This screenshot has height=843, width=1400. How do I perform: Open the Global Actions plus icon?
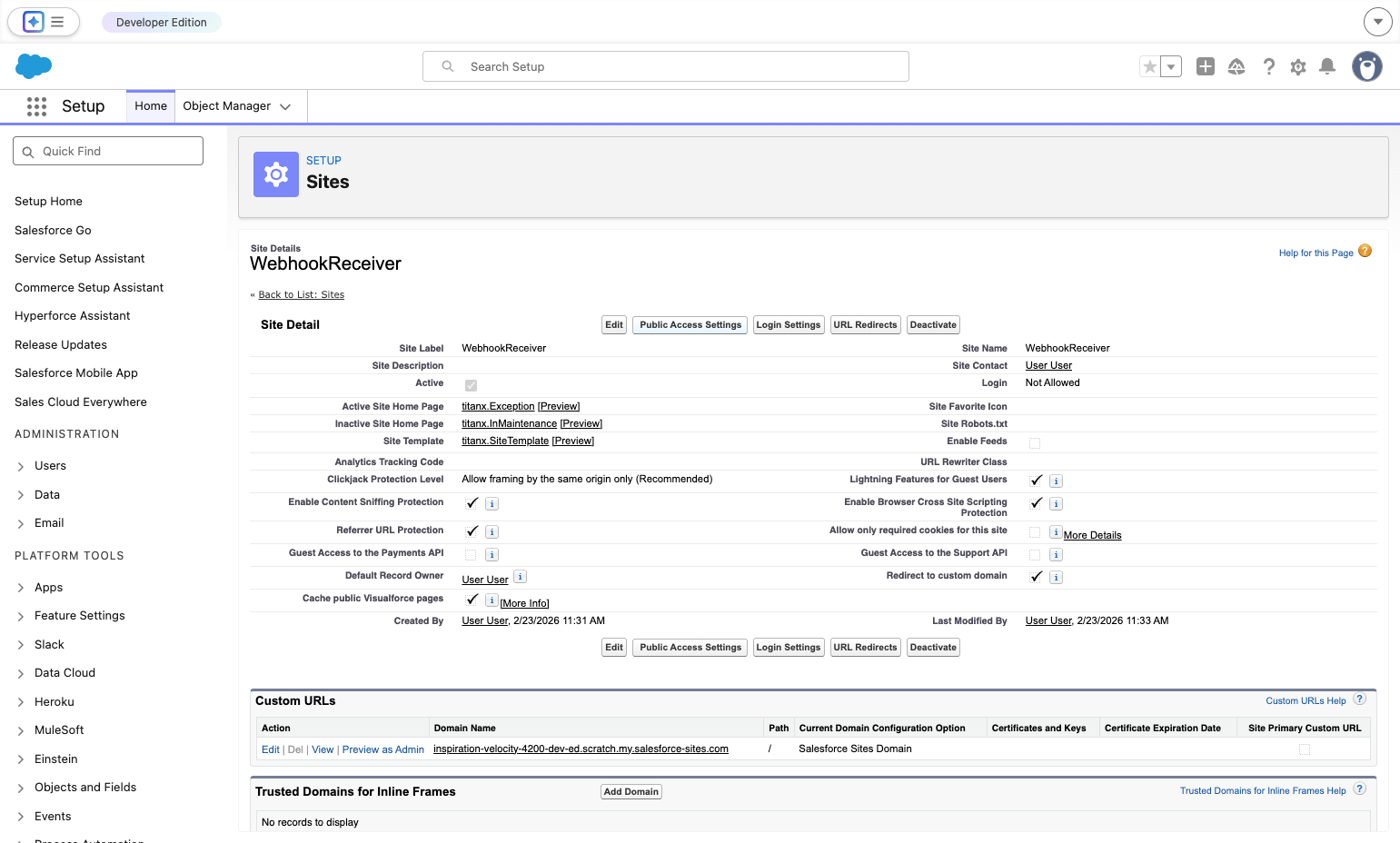(x=1206, y=66)
